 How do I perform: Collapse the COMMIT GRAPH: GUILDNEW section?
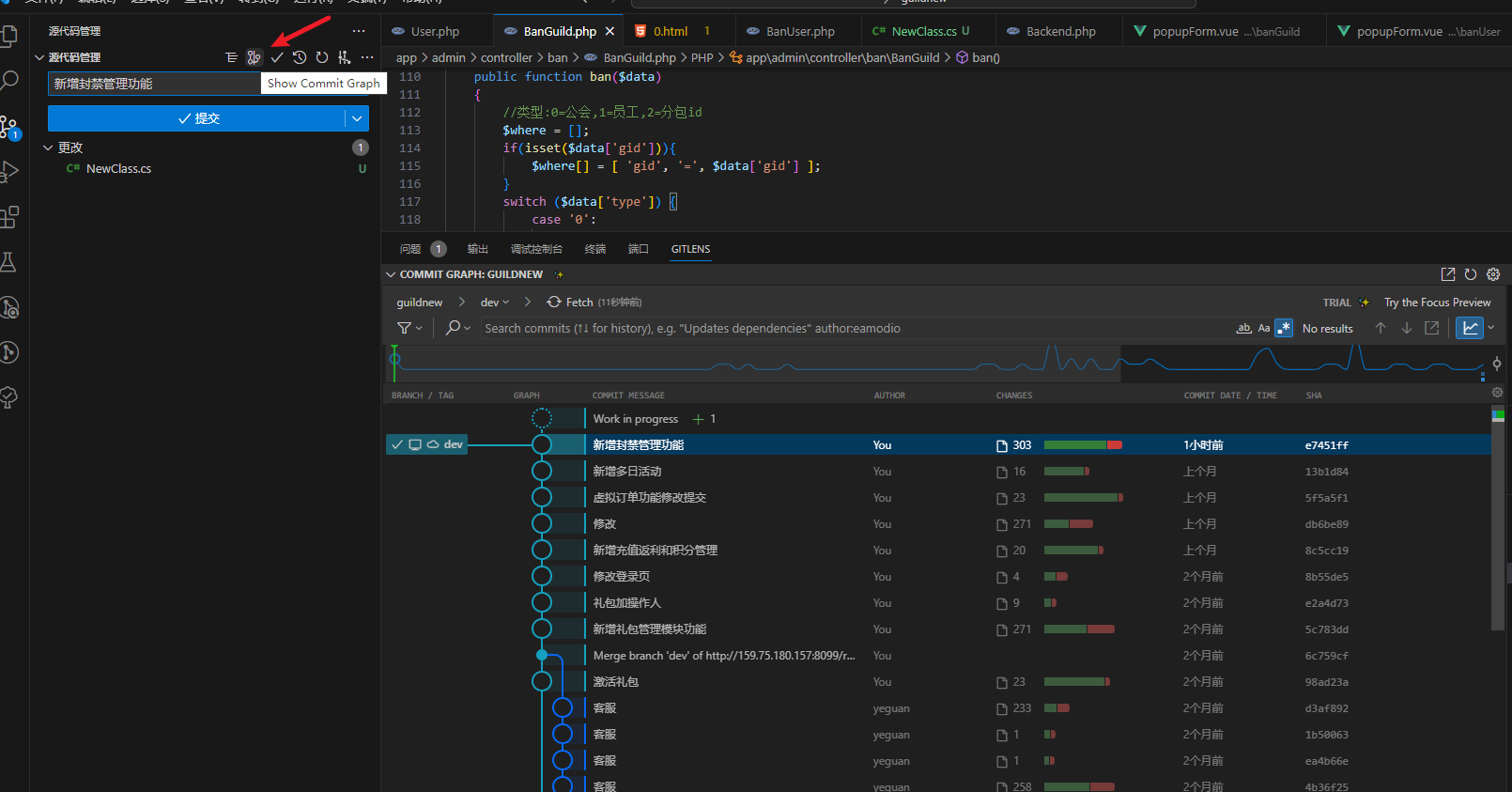tap(391, 274)
